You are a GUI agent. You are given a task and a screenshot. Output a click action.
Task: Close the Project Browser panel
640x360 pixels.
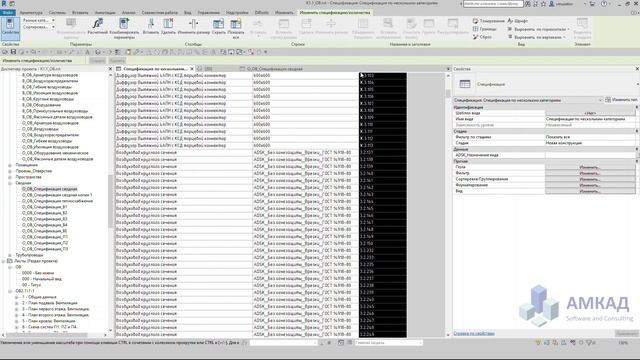click(x=110, y=69)
